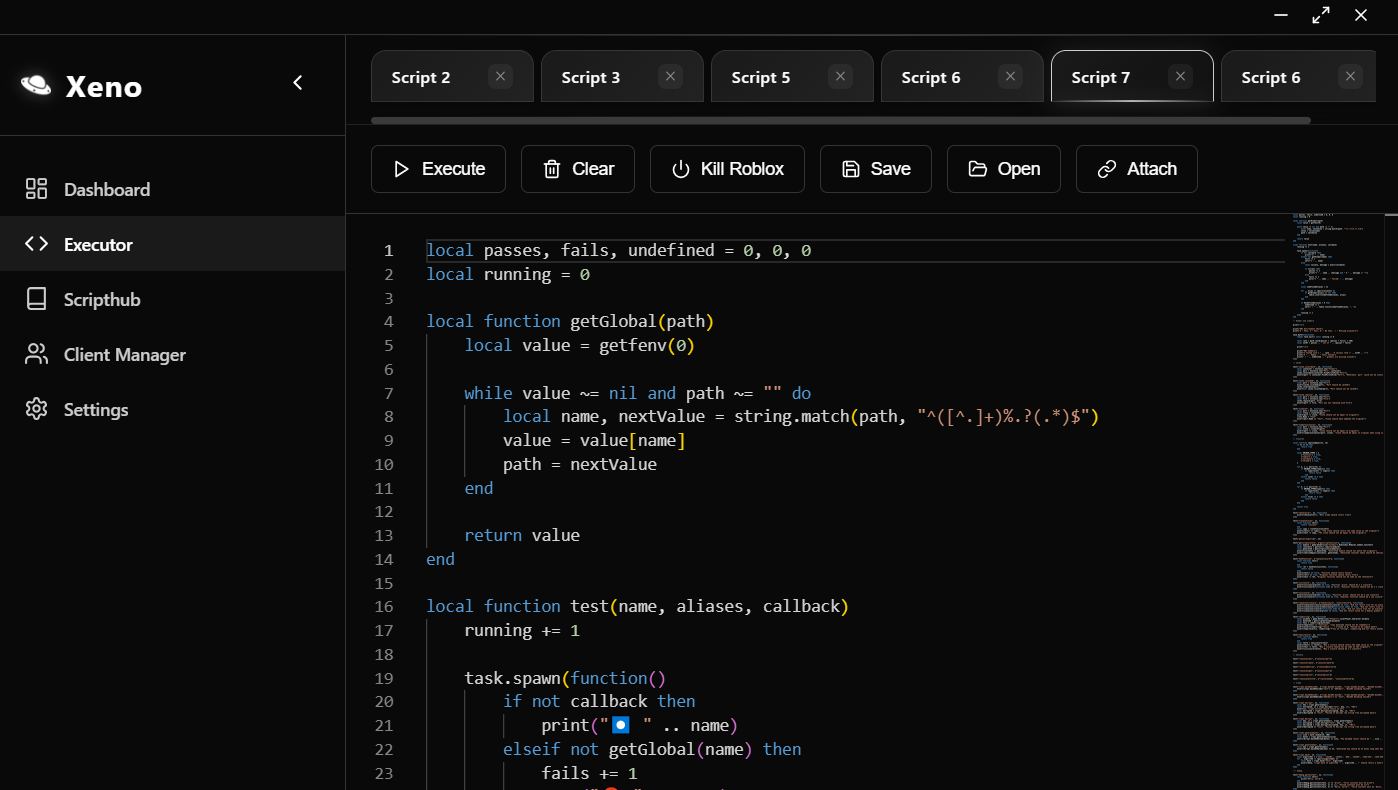
Task: Click "local value = getfenv(0)" line
Action: [x=579, y=345]
